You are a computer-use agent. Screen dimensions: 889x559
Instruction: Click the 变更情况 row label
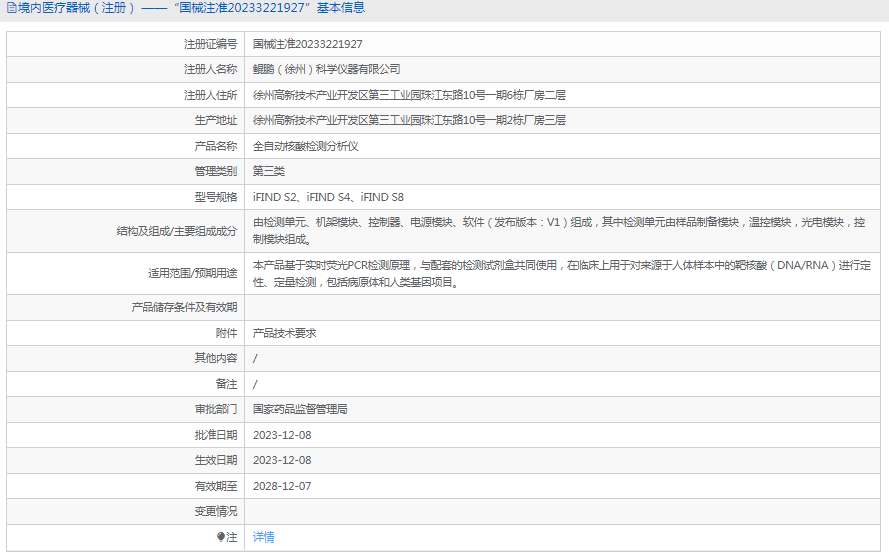pyautogui.click(x=216, y=511)
